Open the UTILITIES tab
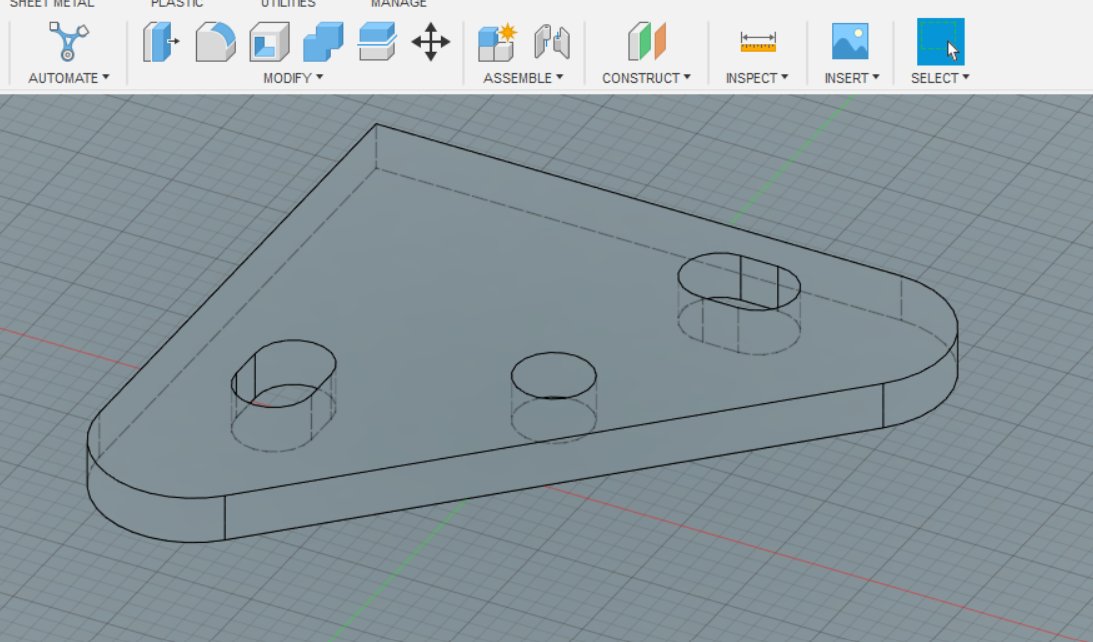 point(288,3)
